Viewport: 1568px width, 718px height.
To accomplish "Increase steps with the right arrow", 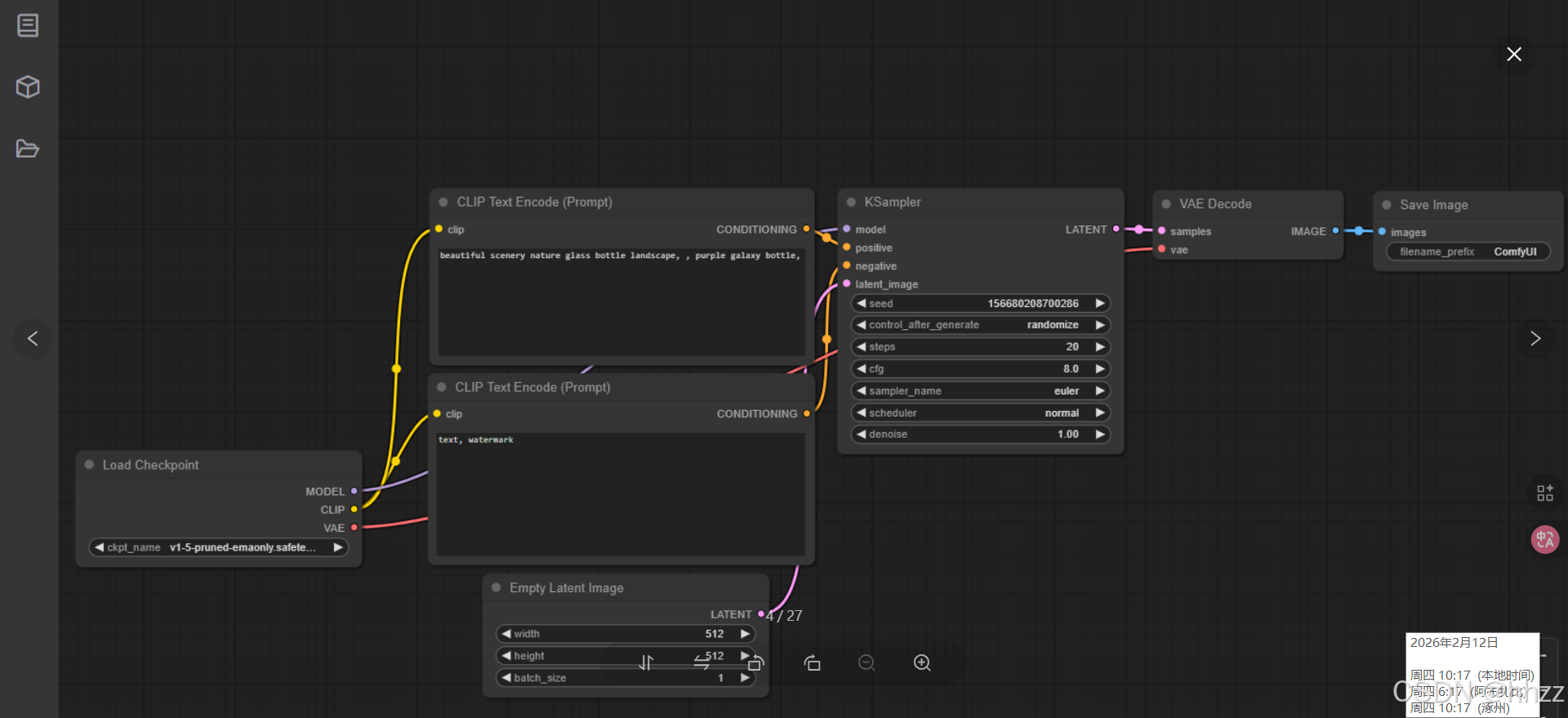I will click(1100, 347).
